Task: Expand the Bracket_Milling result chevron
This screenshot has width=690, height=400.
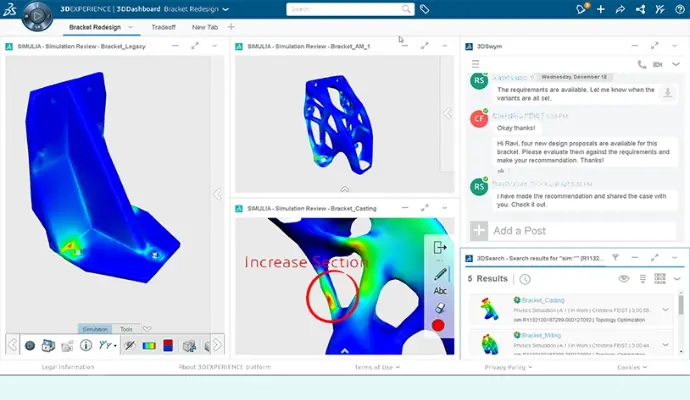Action: 667,343
